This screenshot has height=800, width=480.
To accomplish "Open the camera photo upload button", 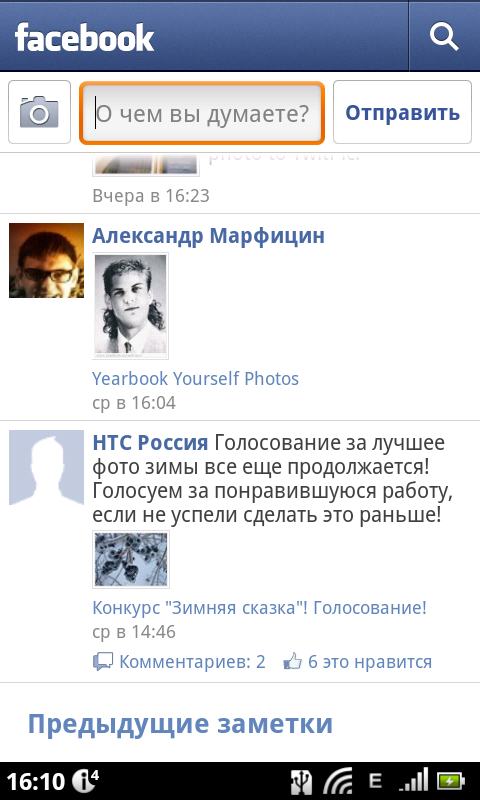I will click(39, 112).
